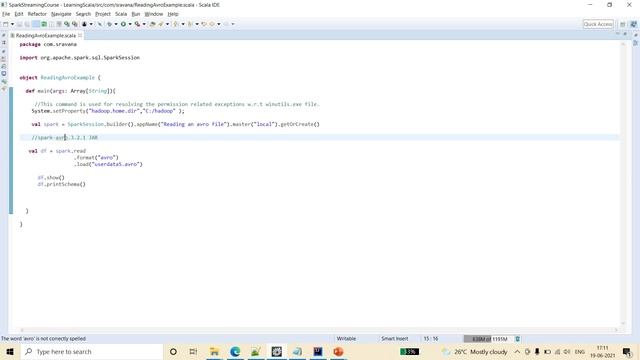Click on the userdata5.avro string in code
This screenshot has height=360, width=640.
(116, 164)
